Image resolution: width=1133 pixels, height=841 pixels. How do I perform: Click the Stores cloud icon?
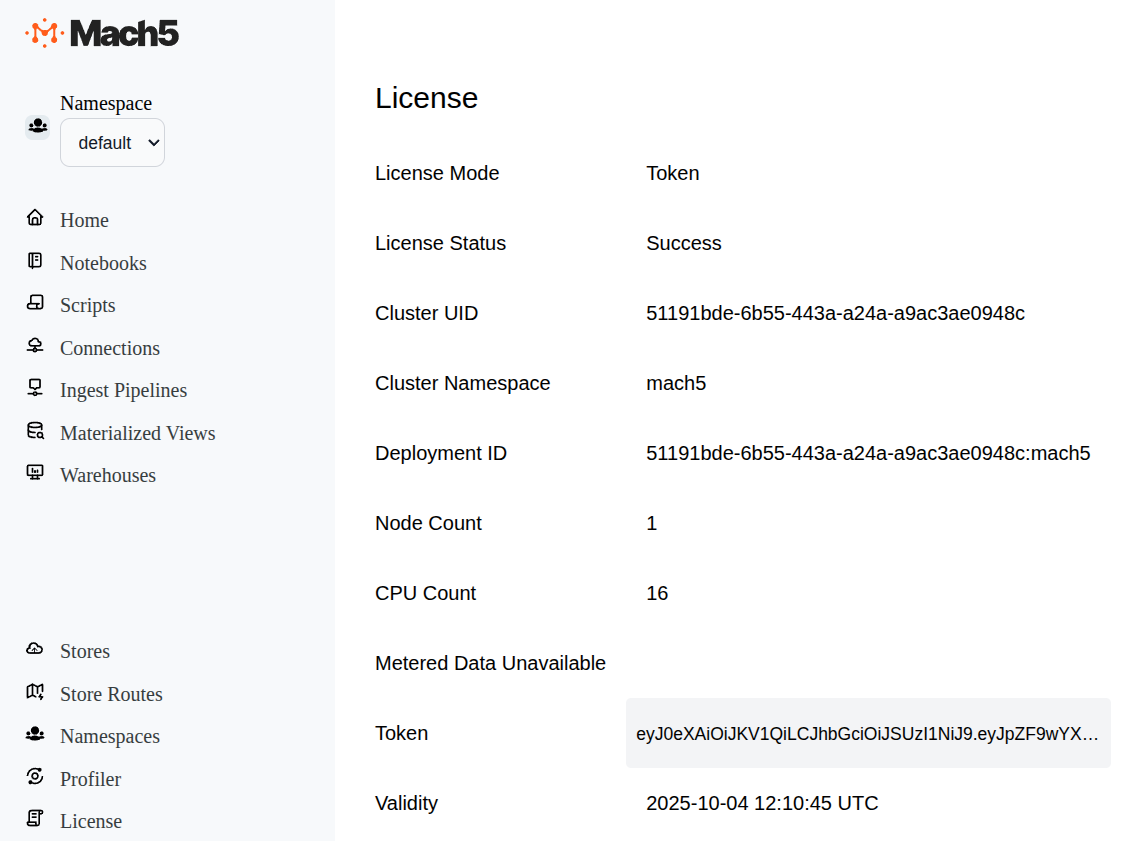(x=35, y=649)
